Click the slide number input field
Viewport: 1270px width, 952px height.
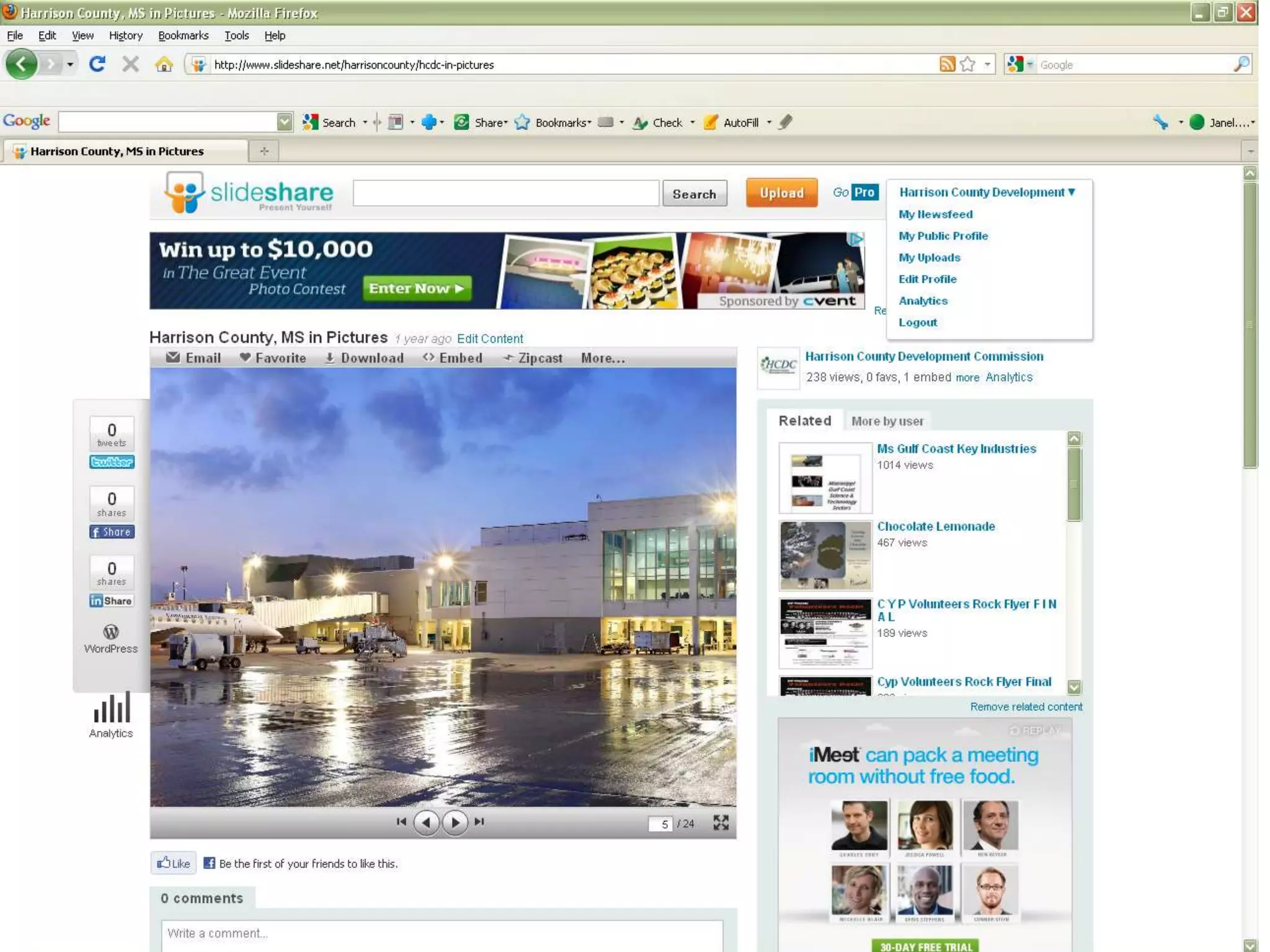660,824
